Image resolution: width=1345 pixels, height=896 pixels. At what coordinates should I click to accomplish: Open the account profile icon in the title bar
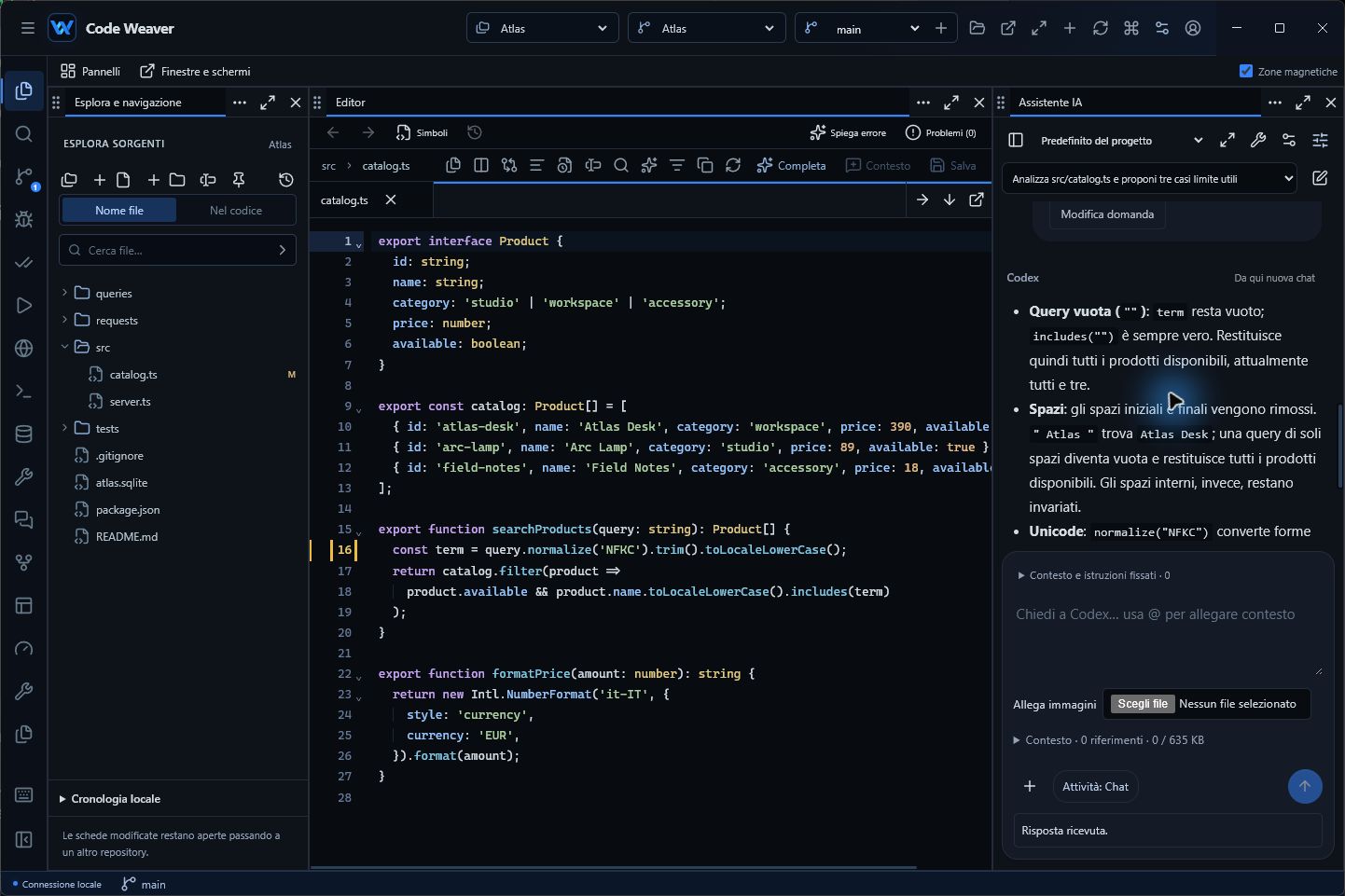tap(1193, 29)
